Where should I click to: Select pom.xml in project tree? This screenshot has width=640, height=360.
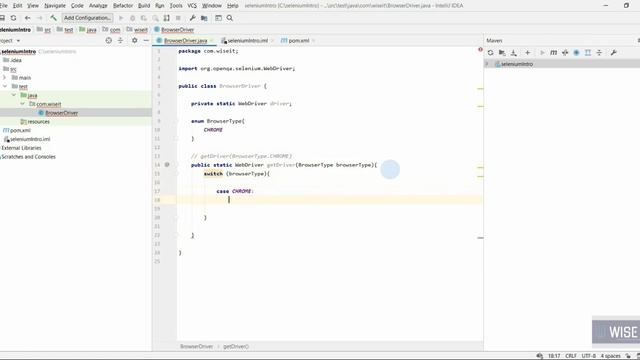tap(20, 130)
